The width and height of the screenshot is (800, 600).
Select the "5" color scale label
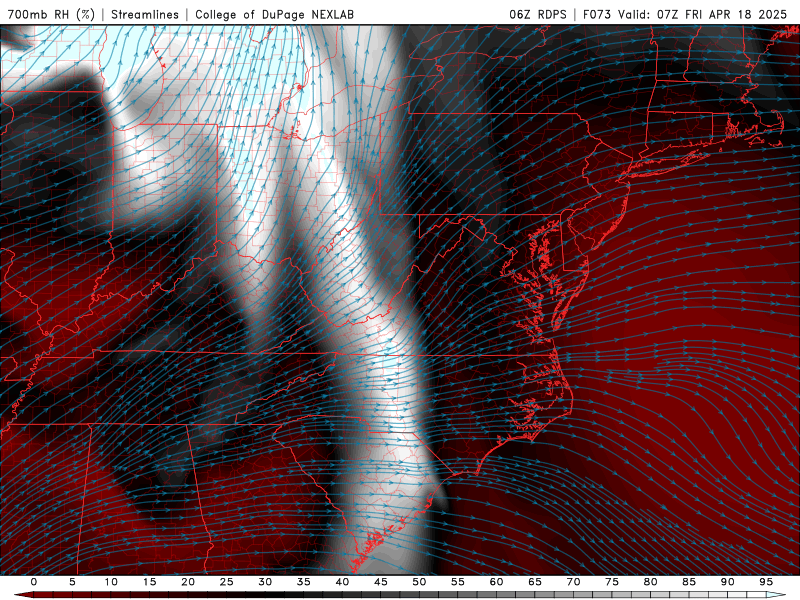pyautogui.click(x=72, y=582)
